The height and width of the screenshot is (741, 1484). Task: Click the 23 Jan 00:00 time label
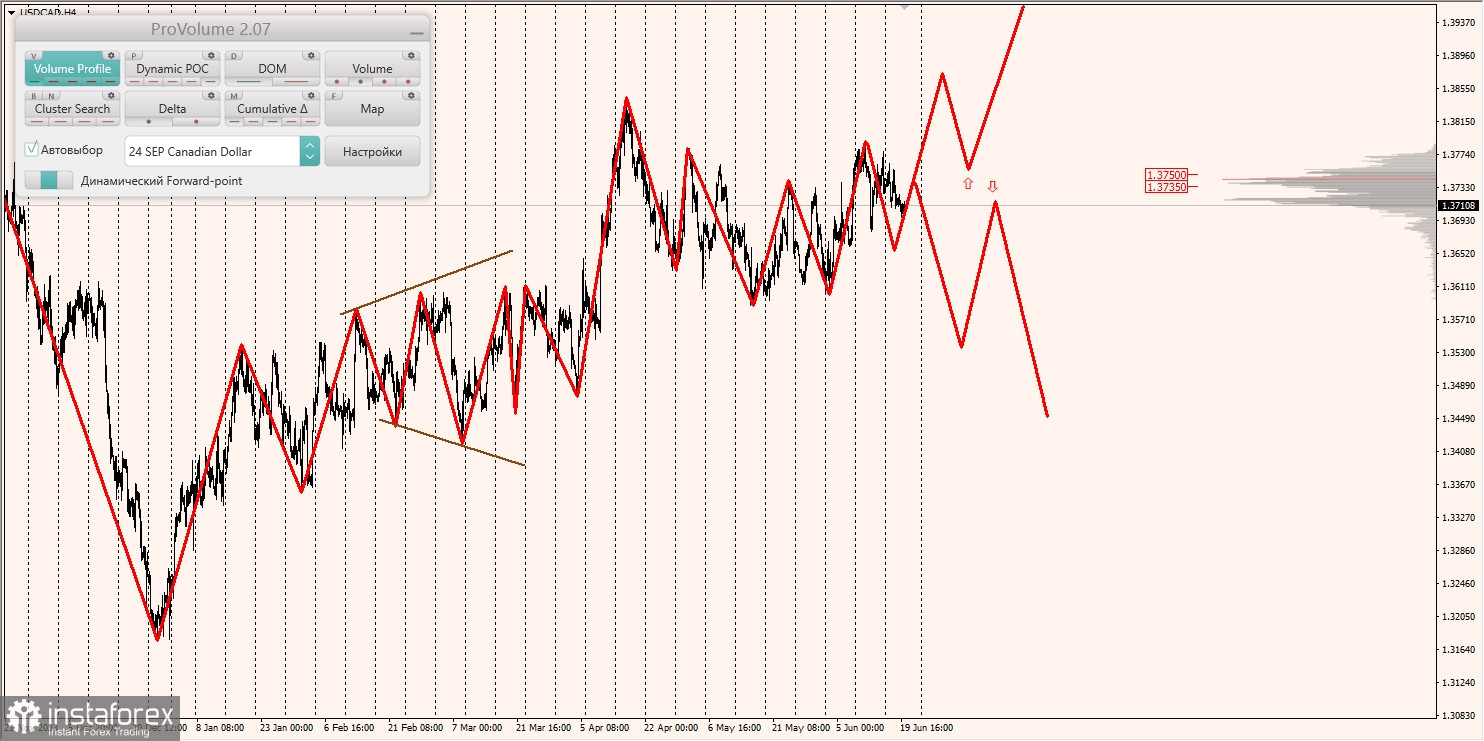pos(285,728)
